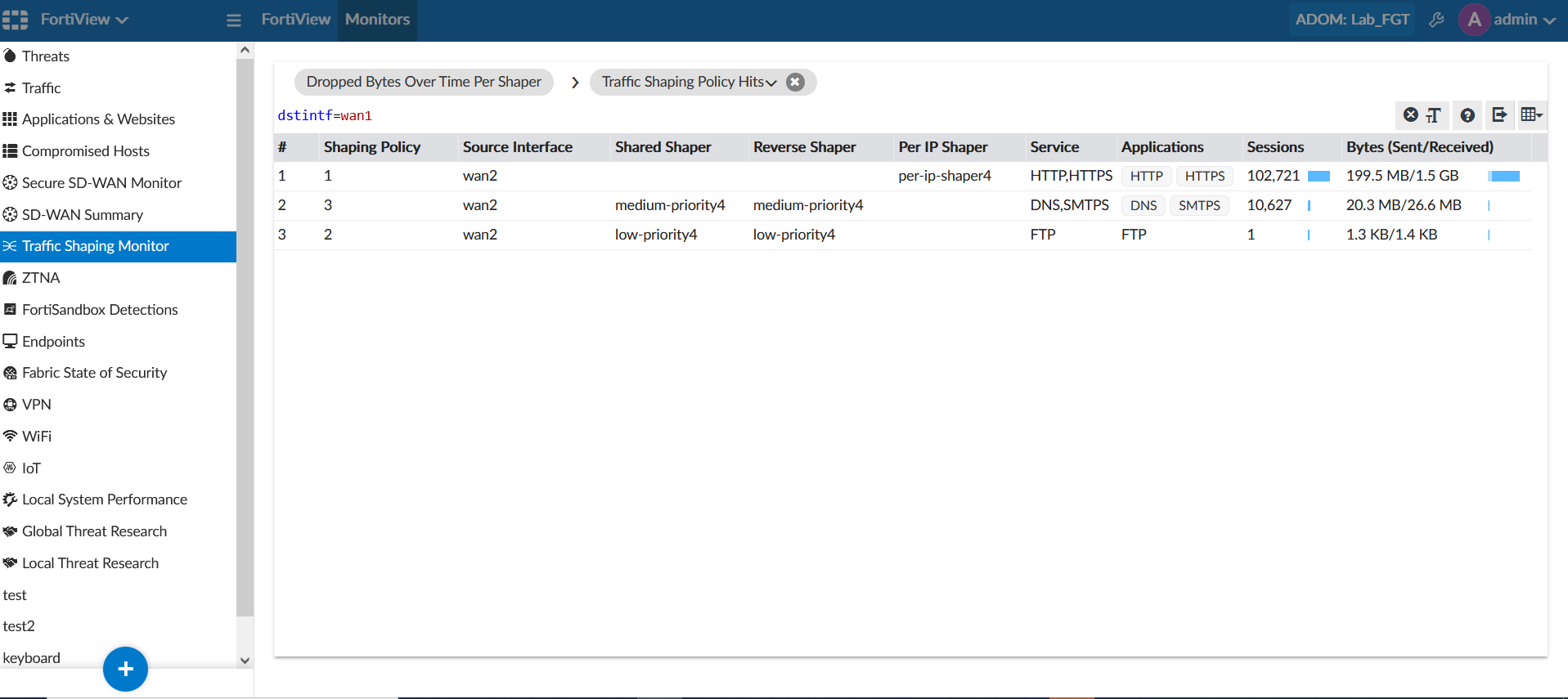Open the keyboard sidebar item

coord(32,658)
